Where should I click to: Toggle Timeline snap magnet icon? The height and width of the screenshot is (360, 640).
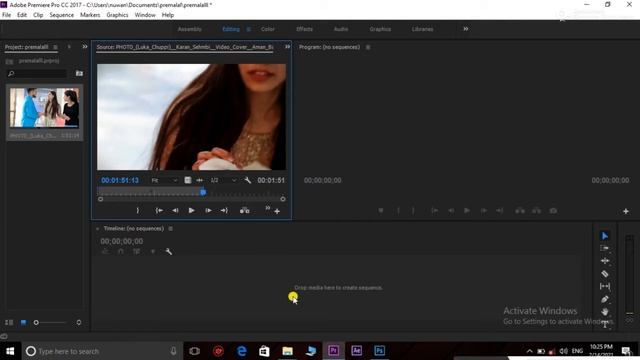(121, 252)
